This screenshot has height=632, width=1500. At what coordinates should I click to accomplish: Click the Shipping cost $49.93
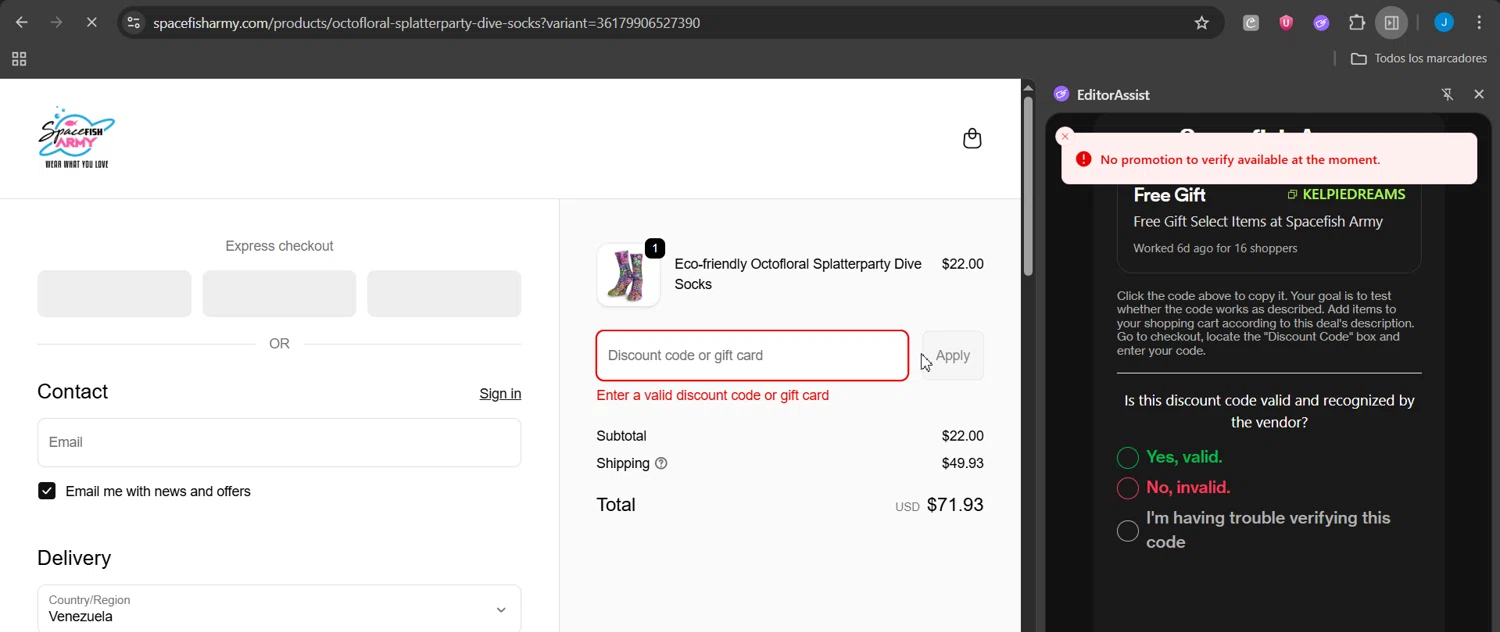[x=962, y=463]
